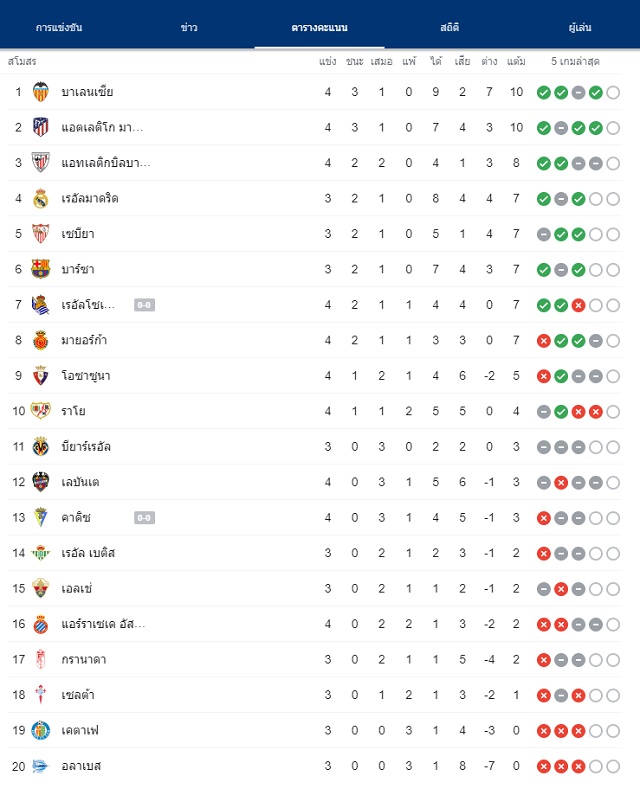The height and width of the screenshot is (795, 640).
Task: Select the Real Madrid crest
Action: pyautogui.click(x=41, y=198)
